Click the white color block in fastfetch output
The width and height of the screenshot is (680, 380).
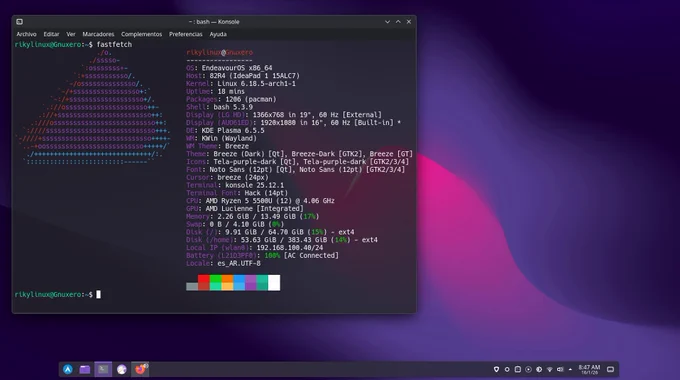point(274,282)
